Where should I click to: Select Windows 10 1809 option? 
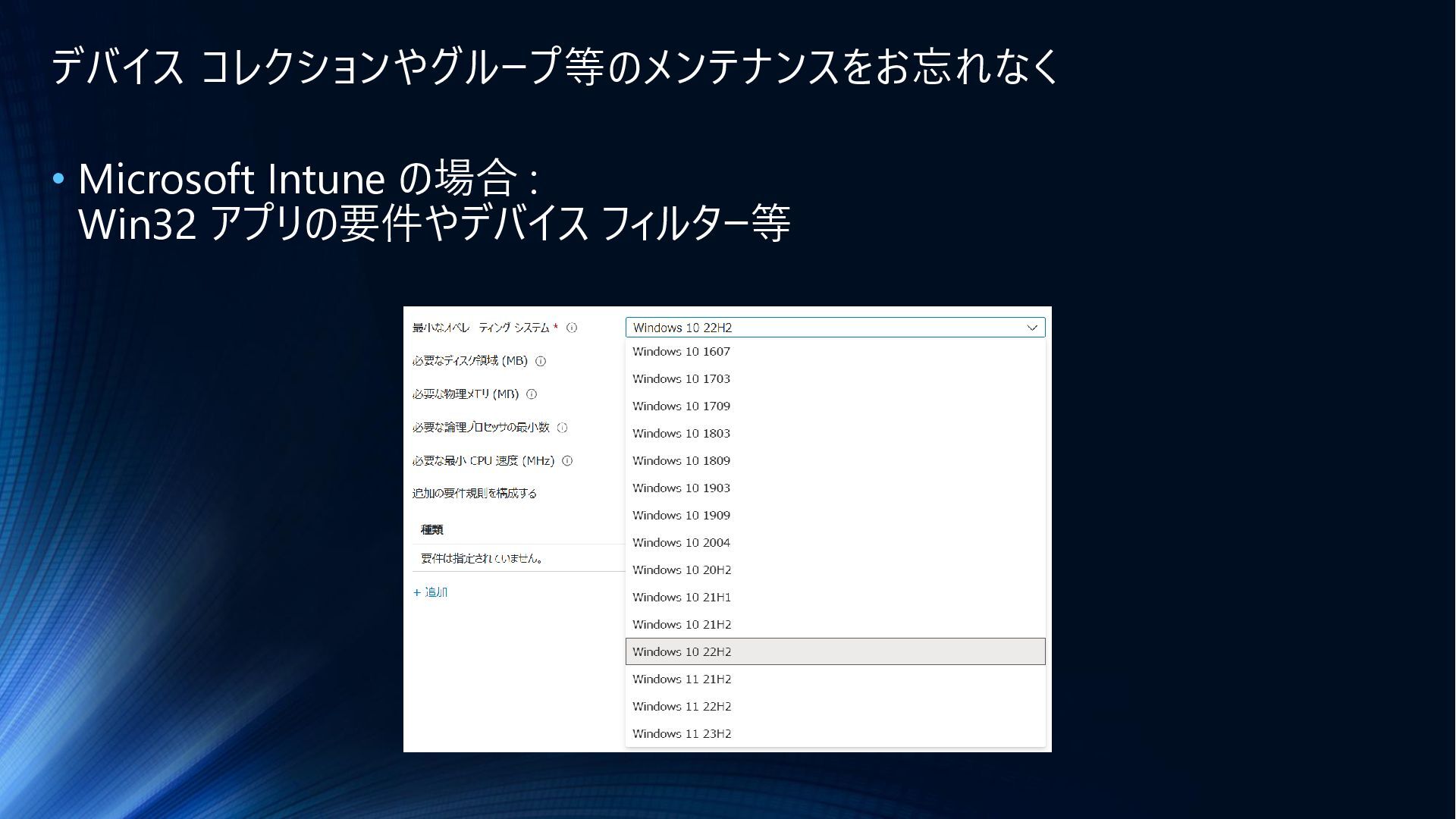835,461
